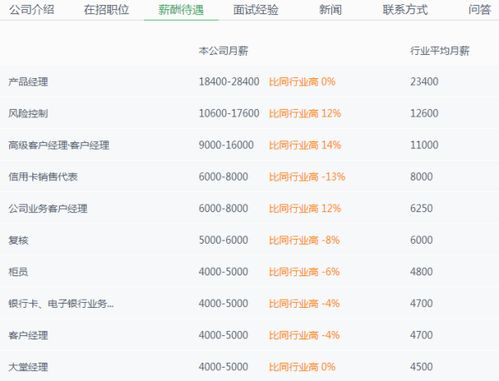The width and height of the screenshot is (499, 381).
Task: Click industry average value 6250
Action: (x=422, y=208)
